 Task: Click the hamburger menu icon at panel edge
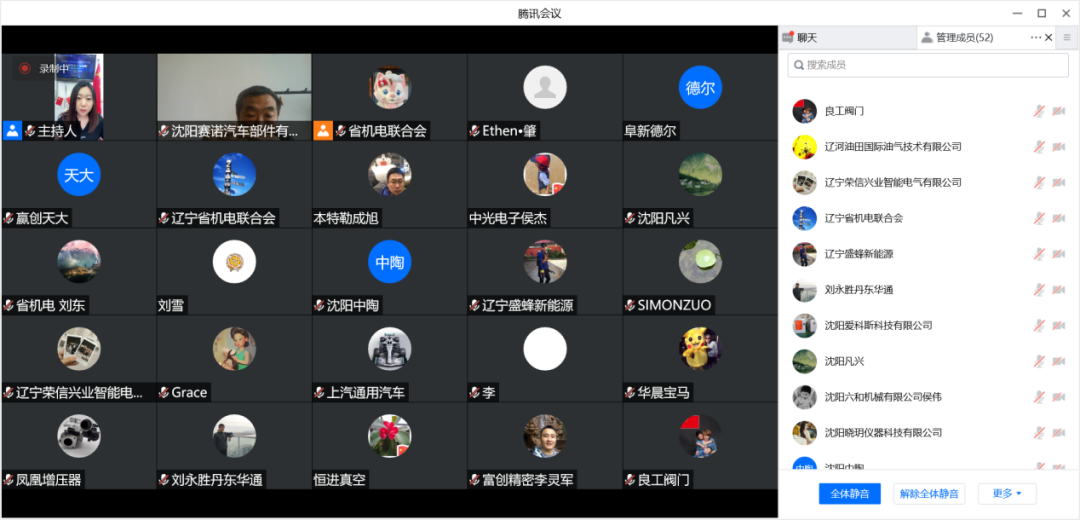click(x=1067, y=38)
